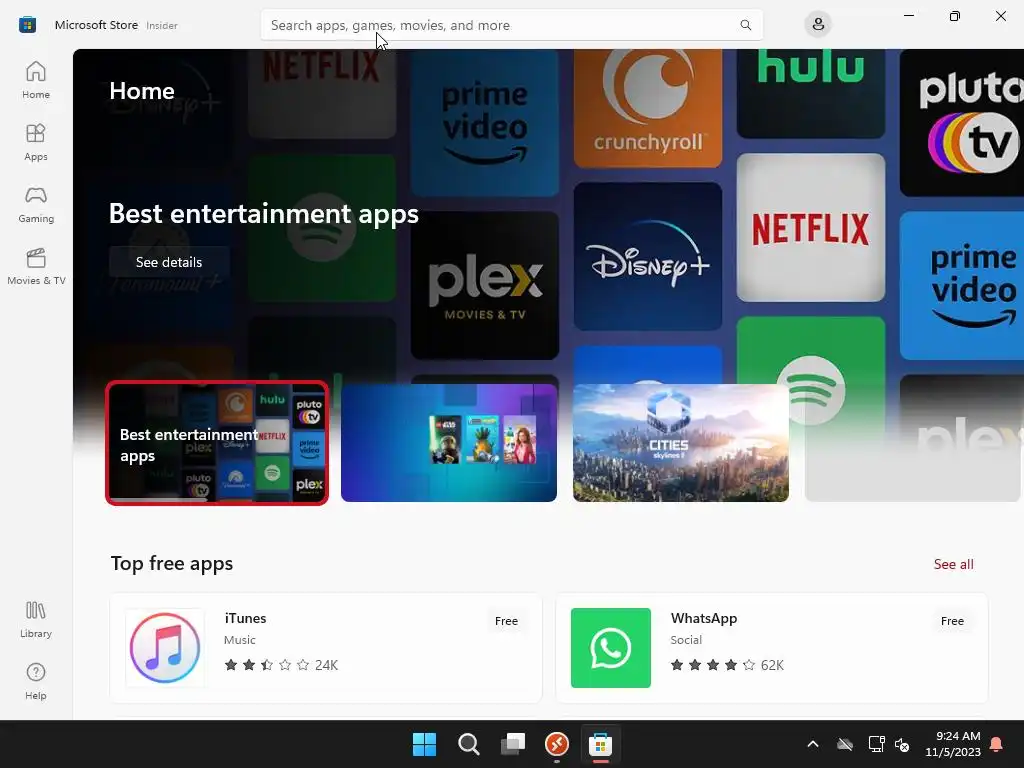Open Task View on the taskbar
Screen dimensions: 1024x768
pos(513,744)
